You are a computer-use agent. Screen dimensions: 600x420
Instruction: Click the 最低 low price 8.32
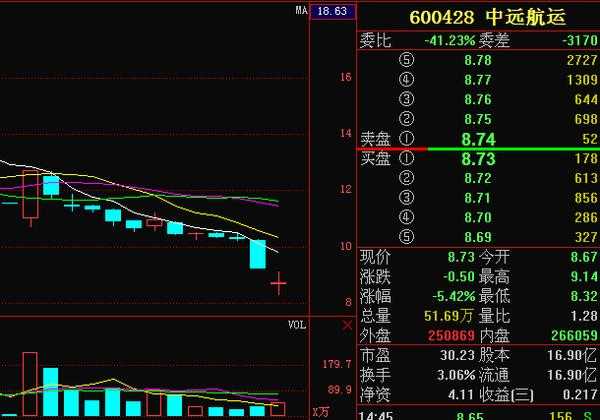(584, 296)
